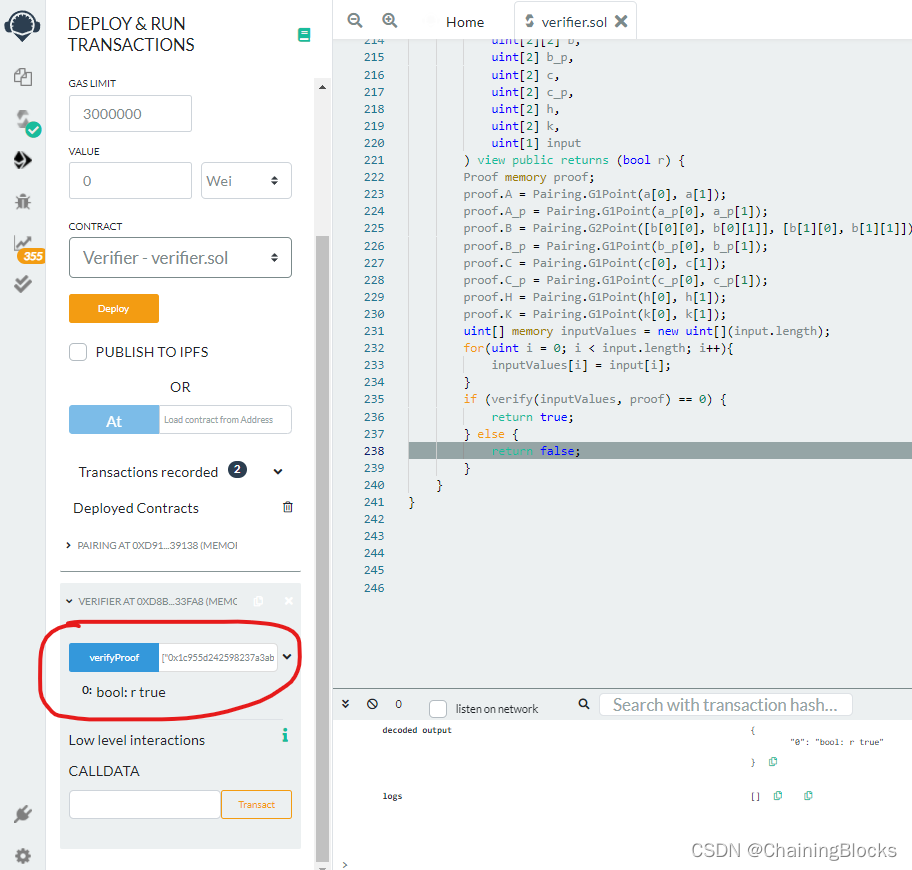This screenshot has width=912, height=870.
Task: Click '0: bool: r true' result text
Action: 124,692
